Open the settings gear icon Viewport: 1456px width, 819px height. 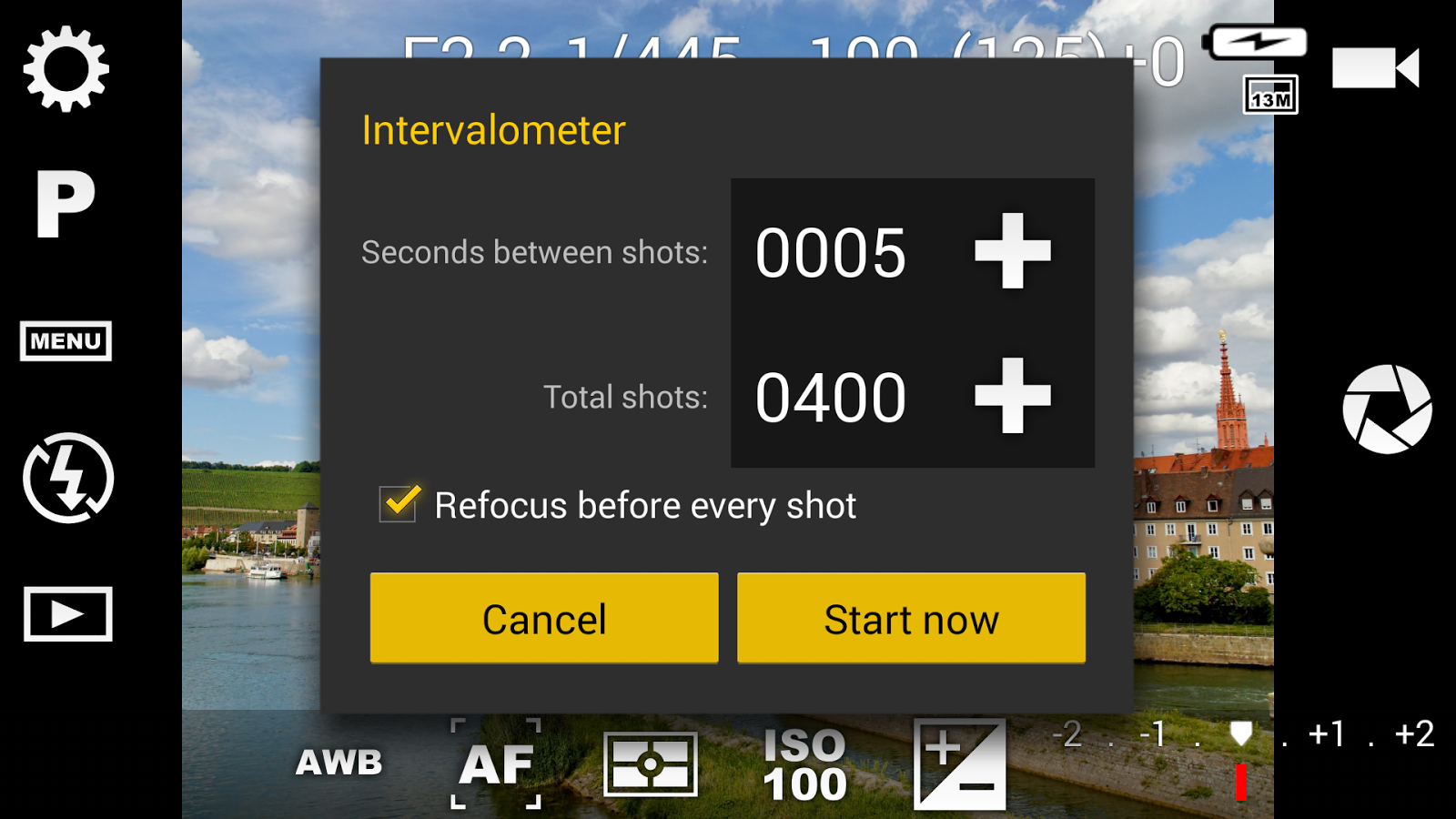coord(66,69)
